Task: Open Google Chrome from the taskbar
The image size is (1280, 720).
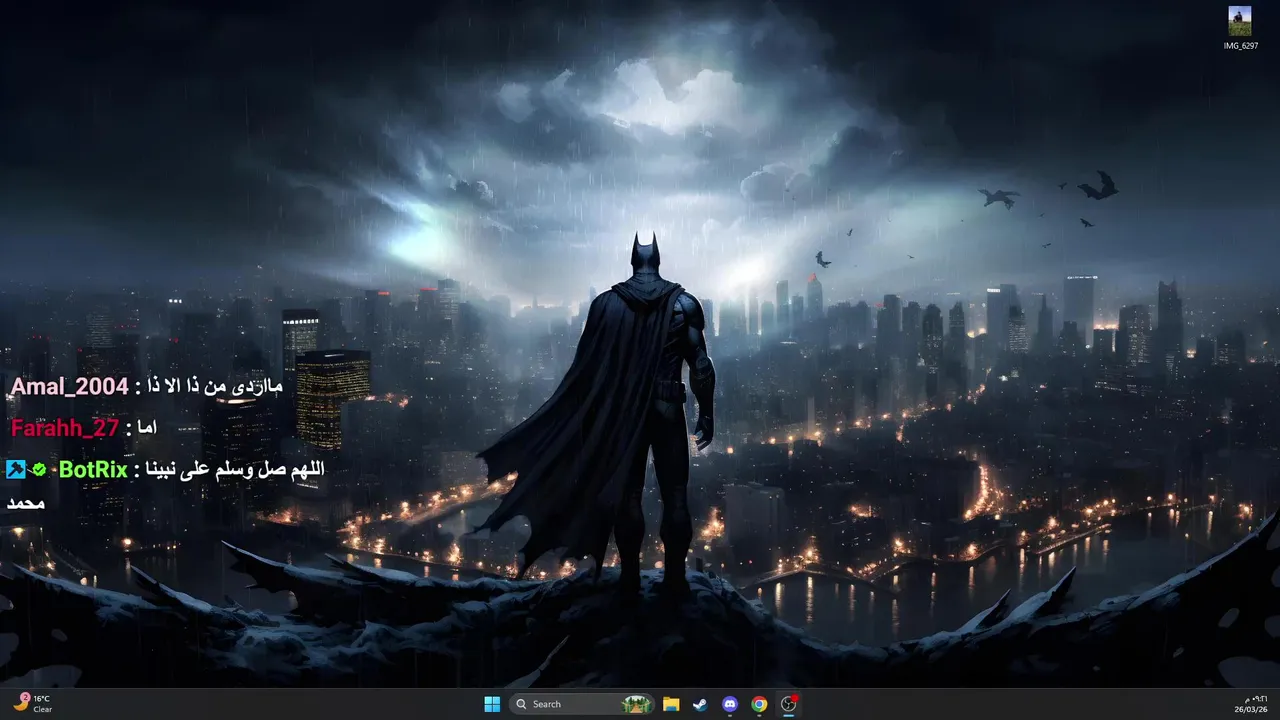Action: point(759,704)
